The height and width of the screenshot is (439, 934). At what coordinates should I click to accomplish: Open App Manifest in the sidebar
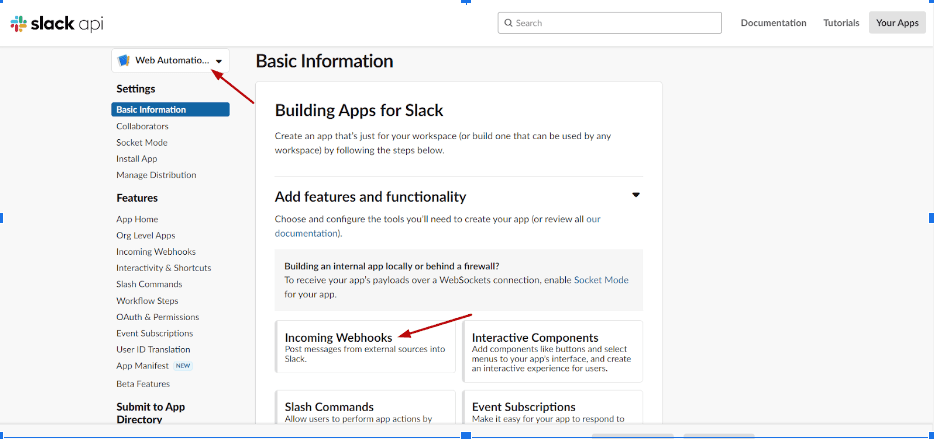tap(142, 366)
